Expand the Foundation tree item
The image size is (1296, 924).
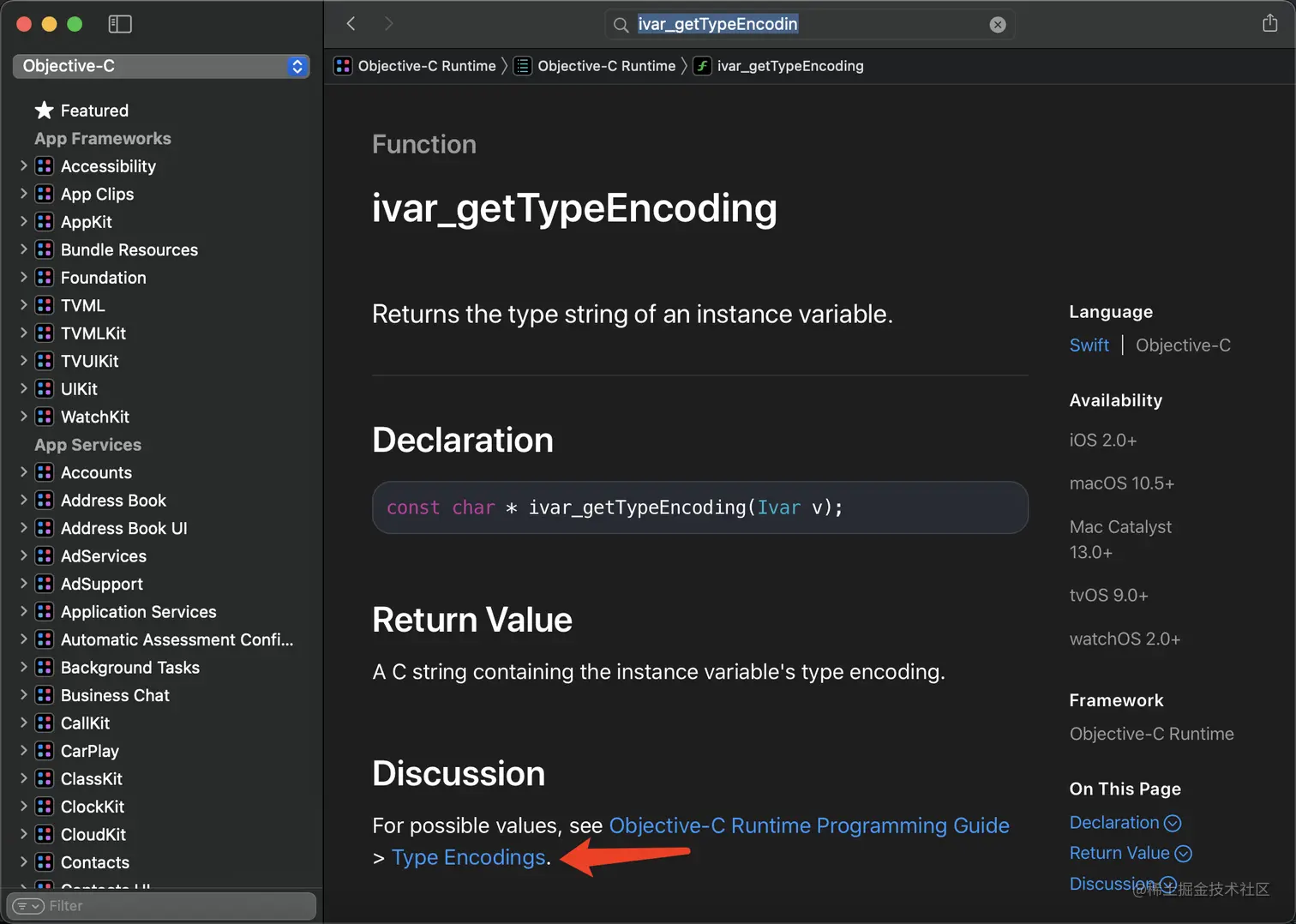tap(24, 277)
